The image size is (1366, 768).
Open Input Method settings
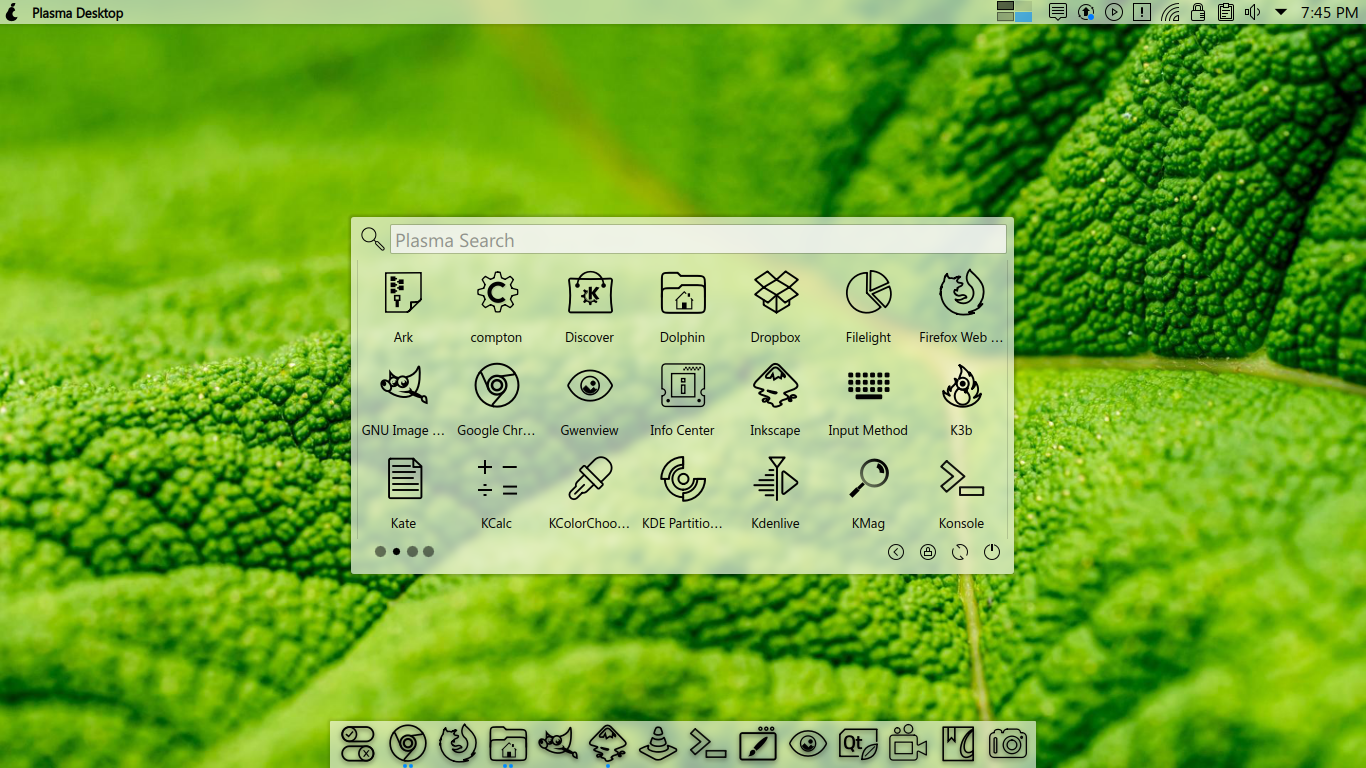pyautogui.click(x=868, y=400)
